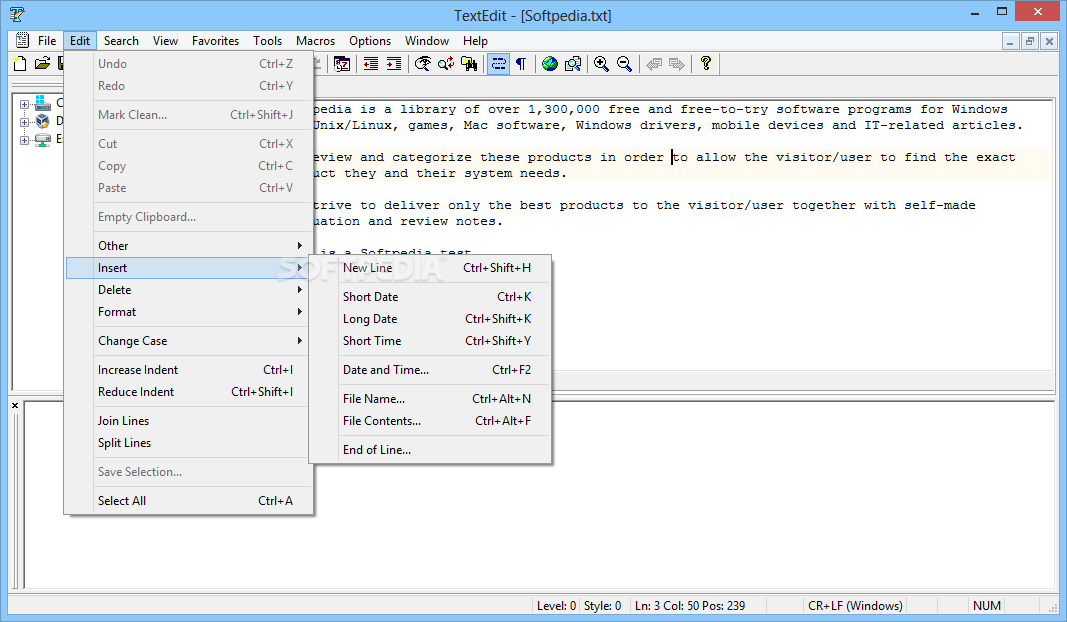The image size is (1067, 622).
Task: Open the View menu
Action: [x=165, y=41]
